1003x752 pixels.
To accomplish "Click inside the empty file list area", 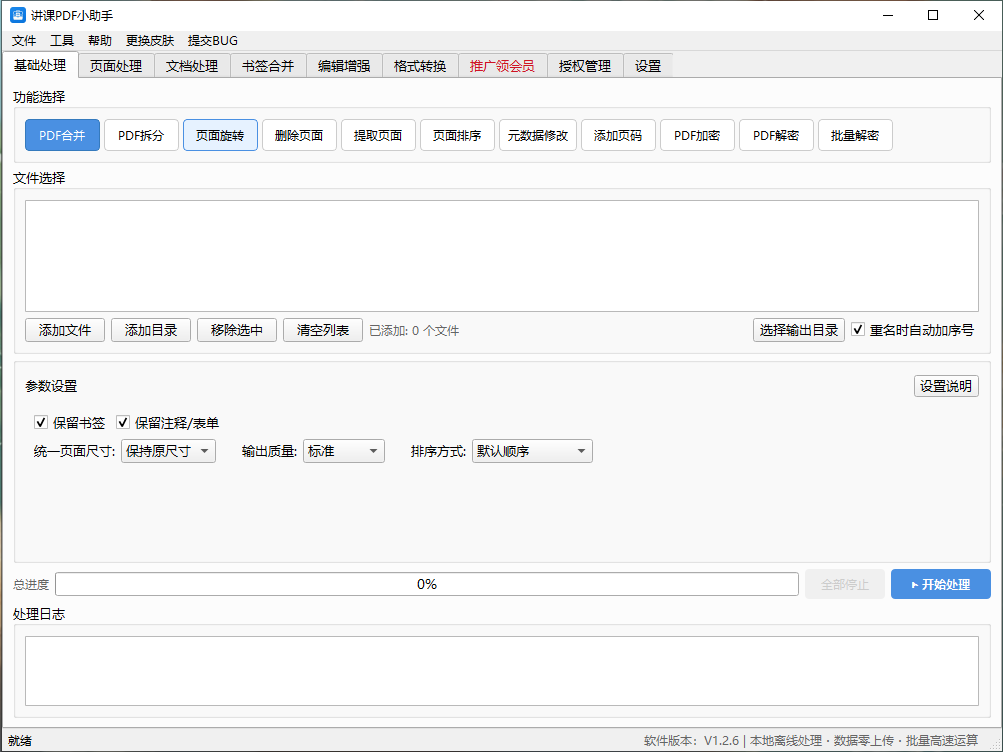I will [502, 256].
